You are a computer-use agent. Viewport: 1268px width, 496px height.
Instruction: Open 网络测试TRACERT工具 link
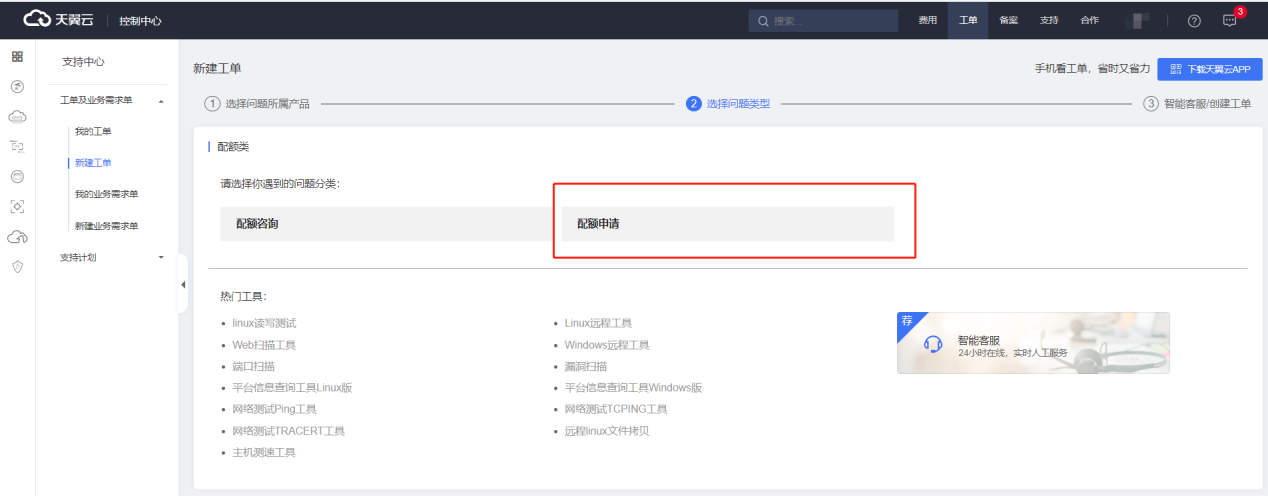pyautogui.click(x=288, y=431)
